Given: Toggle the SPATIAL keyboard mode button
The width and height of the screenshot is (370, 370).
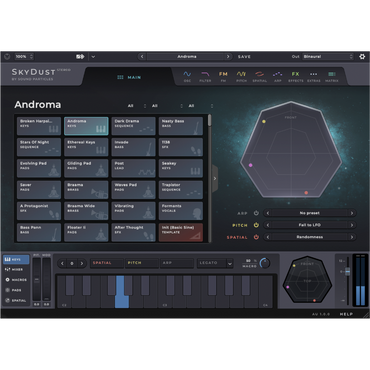Looking at the screenshot, I should point(107,263).
